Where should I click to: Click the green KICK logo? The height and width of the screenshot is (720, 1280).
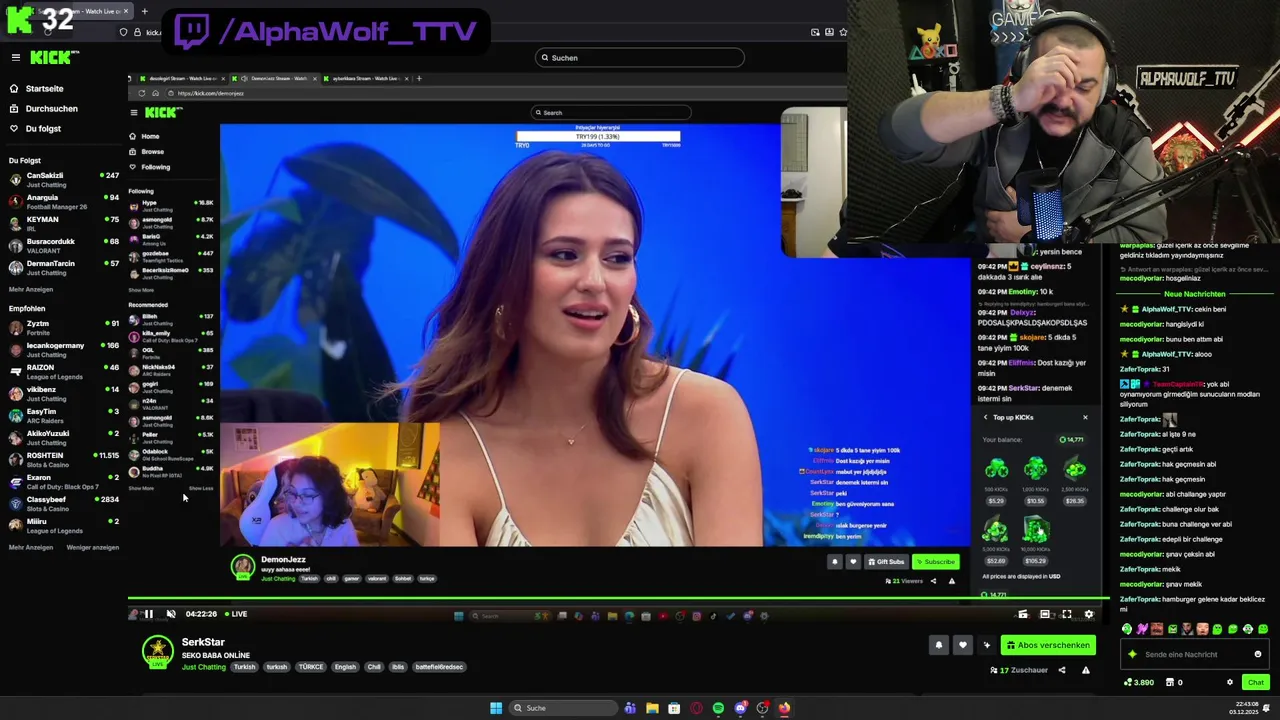pyautogui.click(x=50, y=58)
